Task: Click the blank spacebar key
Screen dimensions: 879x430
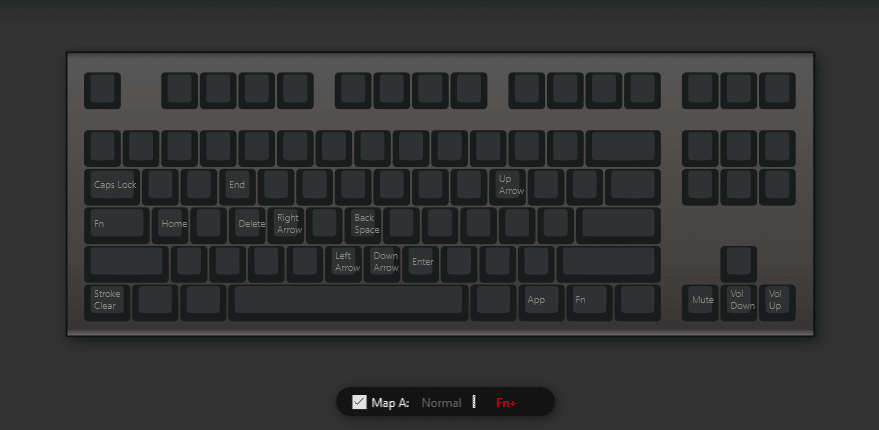Action: [x=348, y=303]
